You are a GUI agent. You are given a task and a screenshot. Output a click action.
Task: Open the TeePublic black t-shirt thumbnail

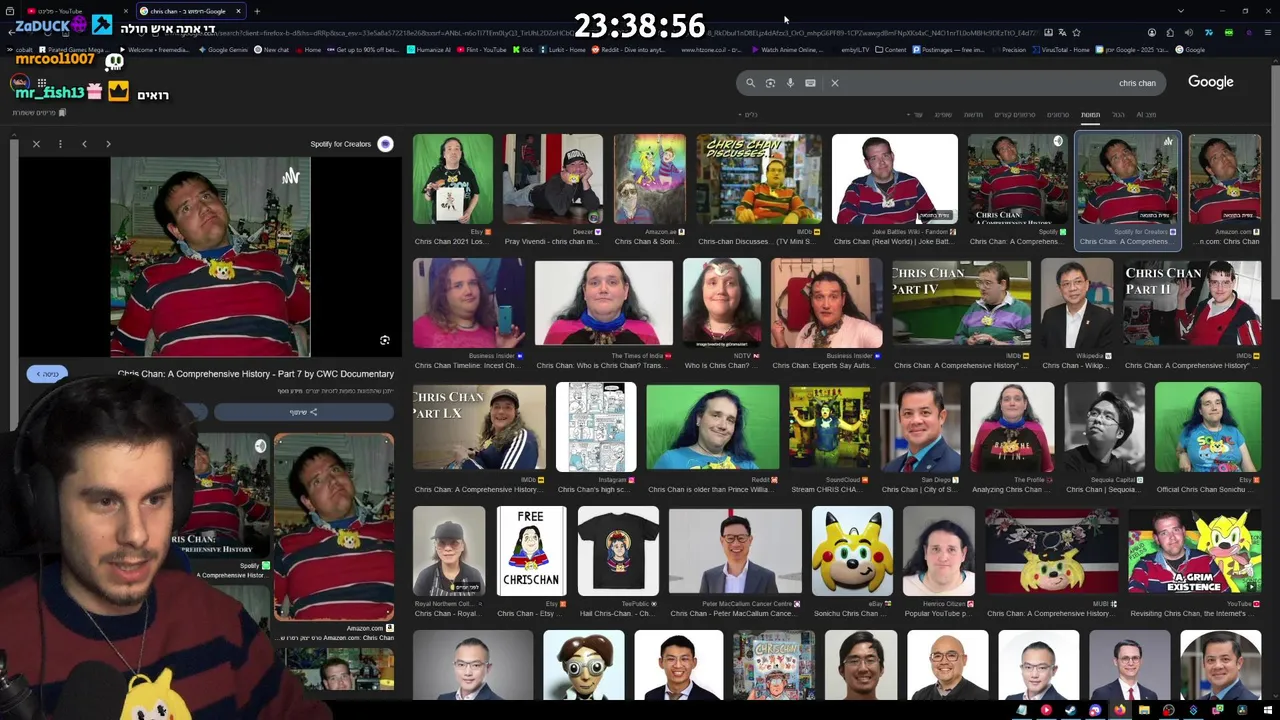618,551
